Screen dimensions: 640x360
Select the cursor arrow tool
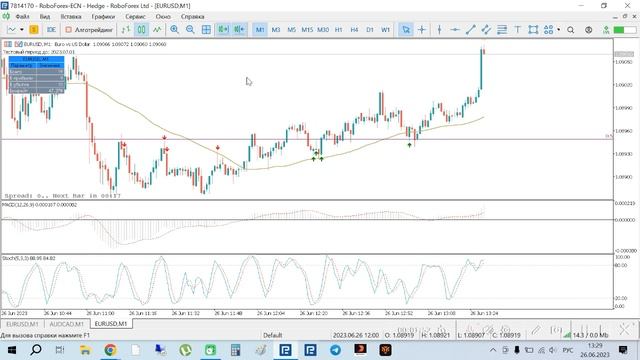406,30
